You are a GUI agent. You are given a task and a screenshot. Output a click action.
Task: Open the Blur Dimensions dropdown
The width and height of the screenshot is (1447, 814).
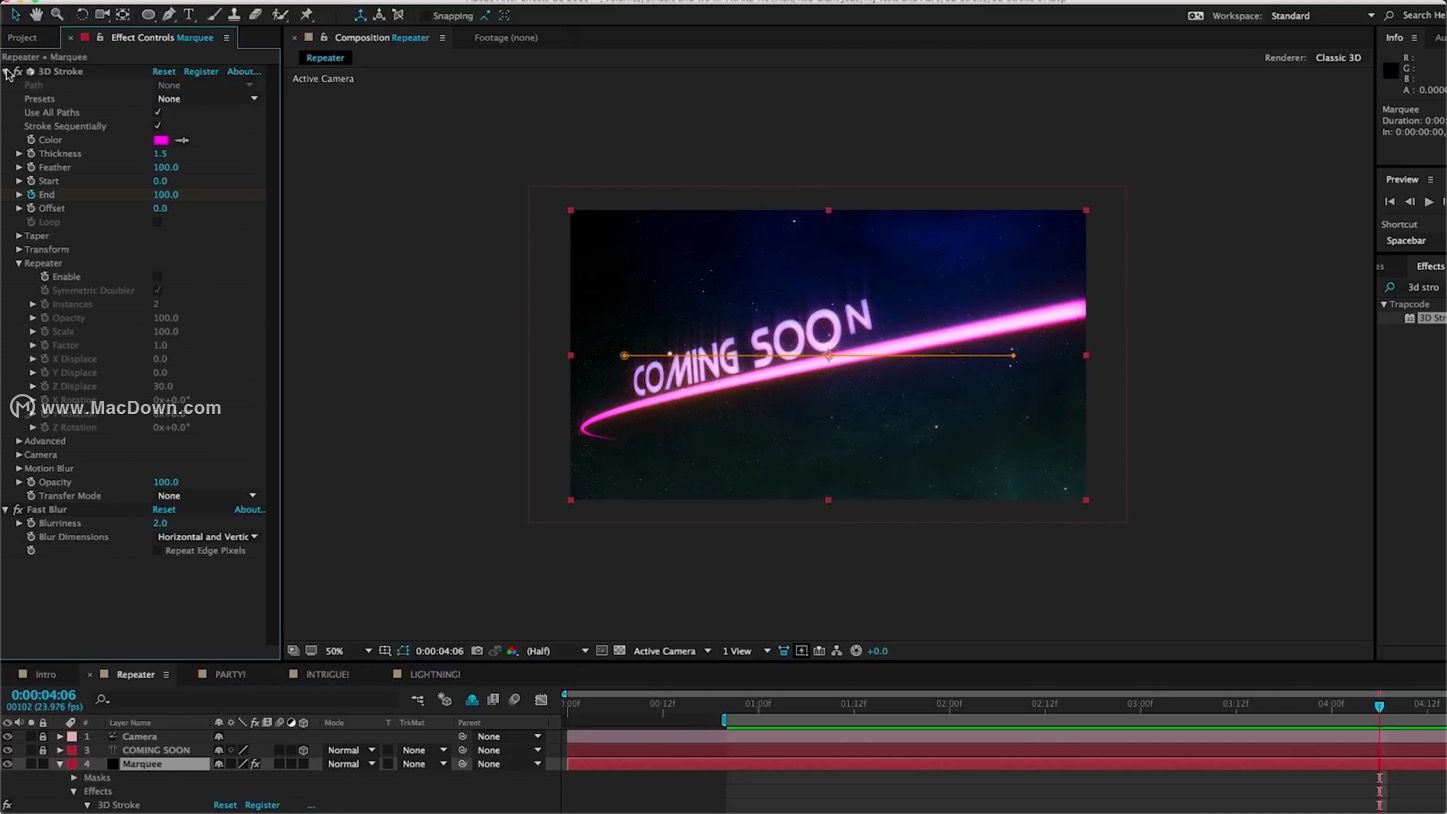207,536
